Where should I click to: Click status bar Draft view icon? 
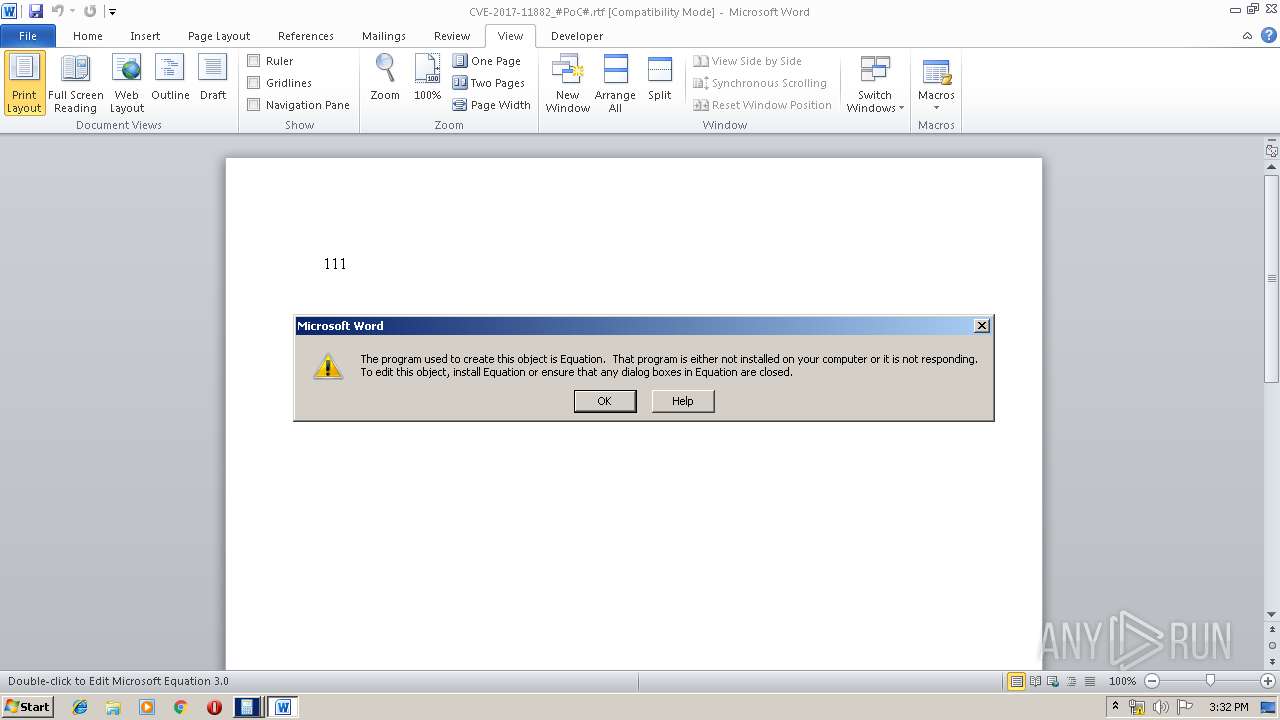point(1089,681)
